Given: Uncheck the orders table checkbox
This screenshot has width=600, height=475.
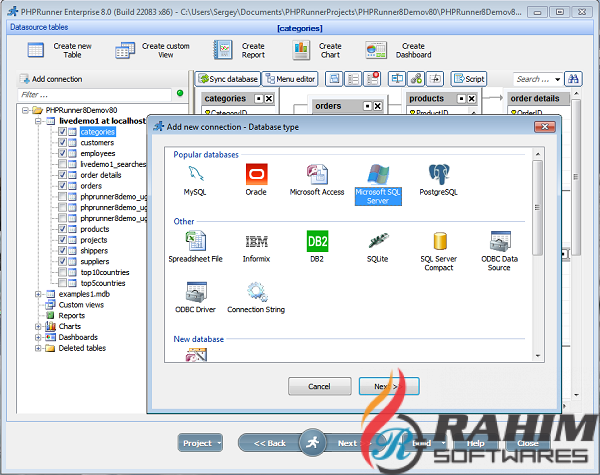Looking at the screenshot, I should (62, 186).
